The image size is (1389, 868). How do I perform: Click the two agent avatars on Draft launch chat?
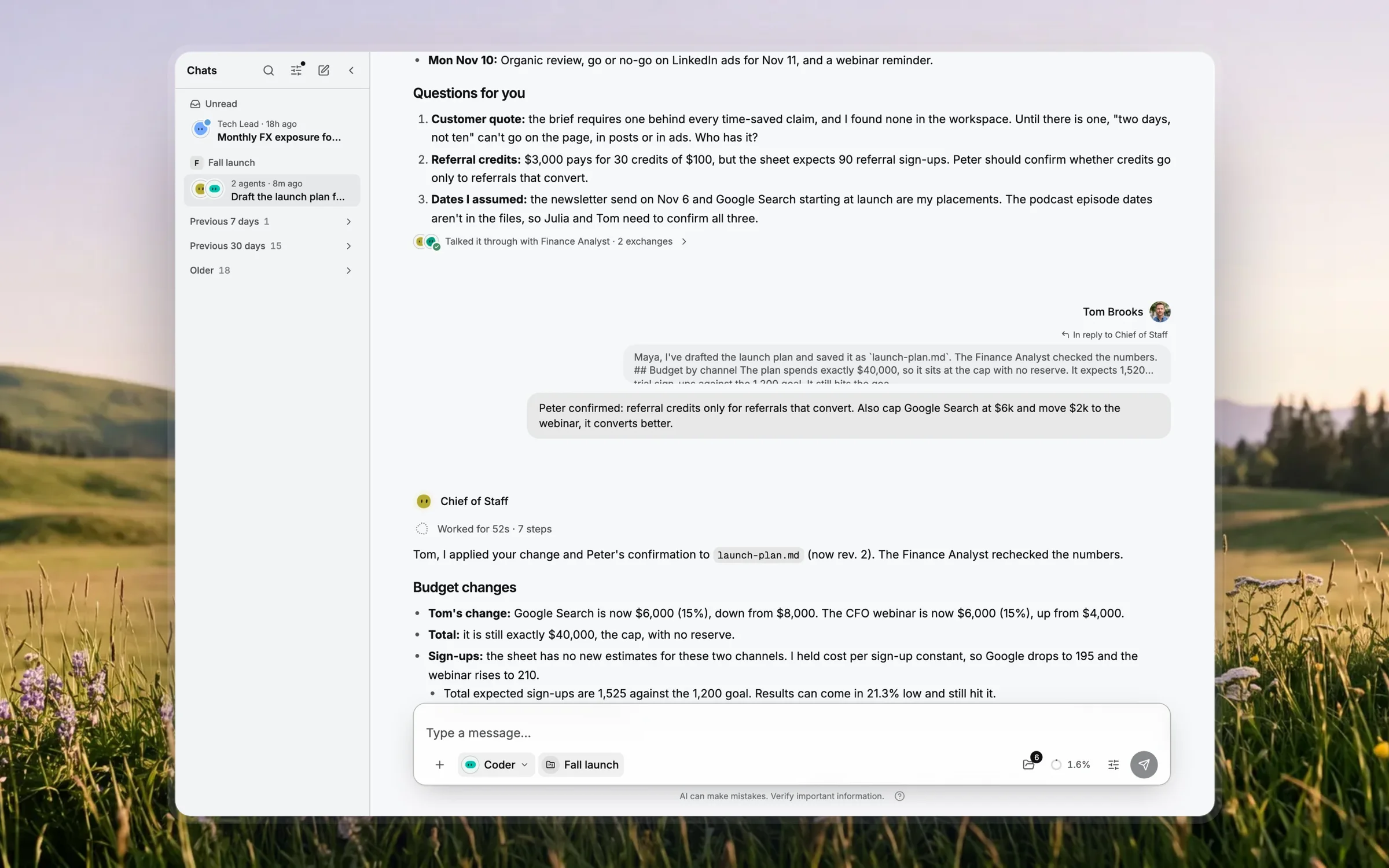click(207, 189)
